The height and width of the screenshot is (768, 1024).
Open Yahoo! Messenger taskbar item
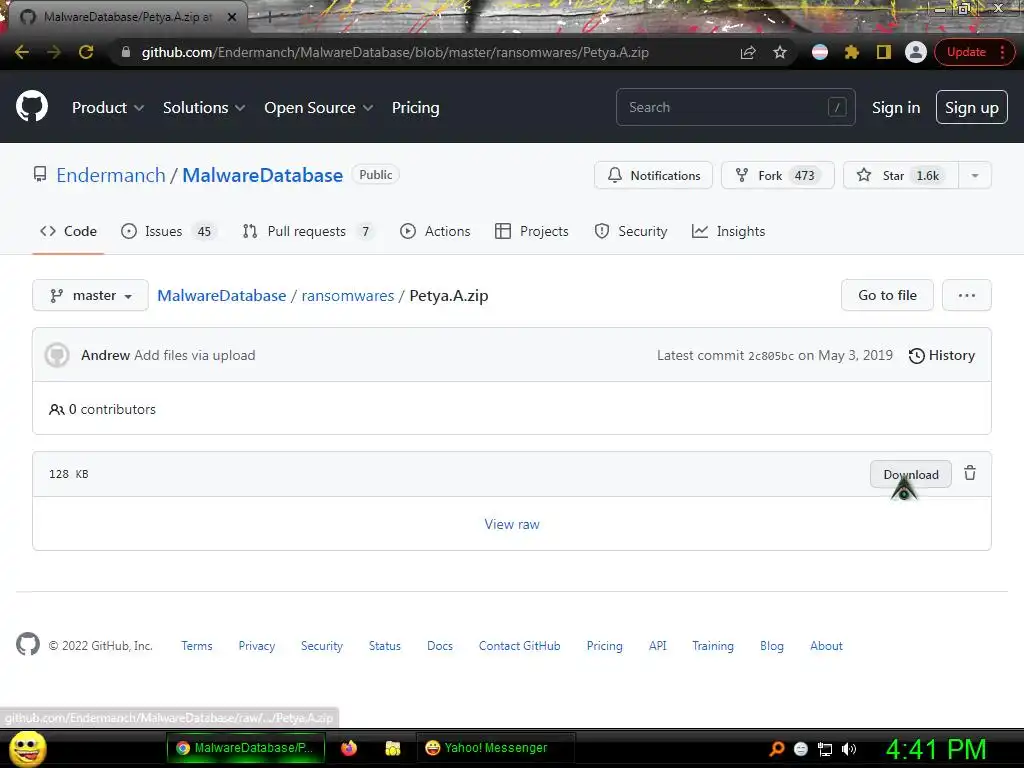[x=495, y=748]
